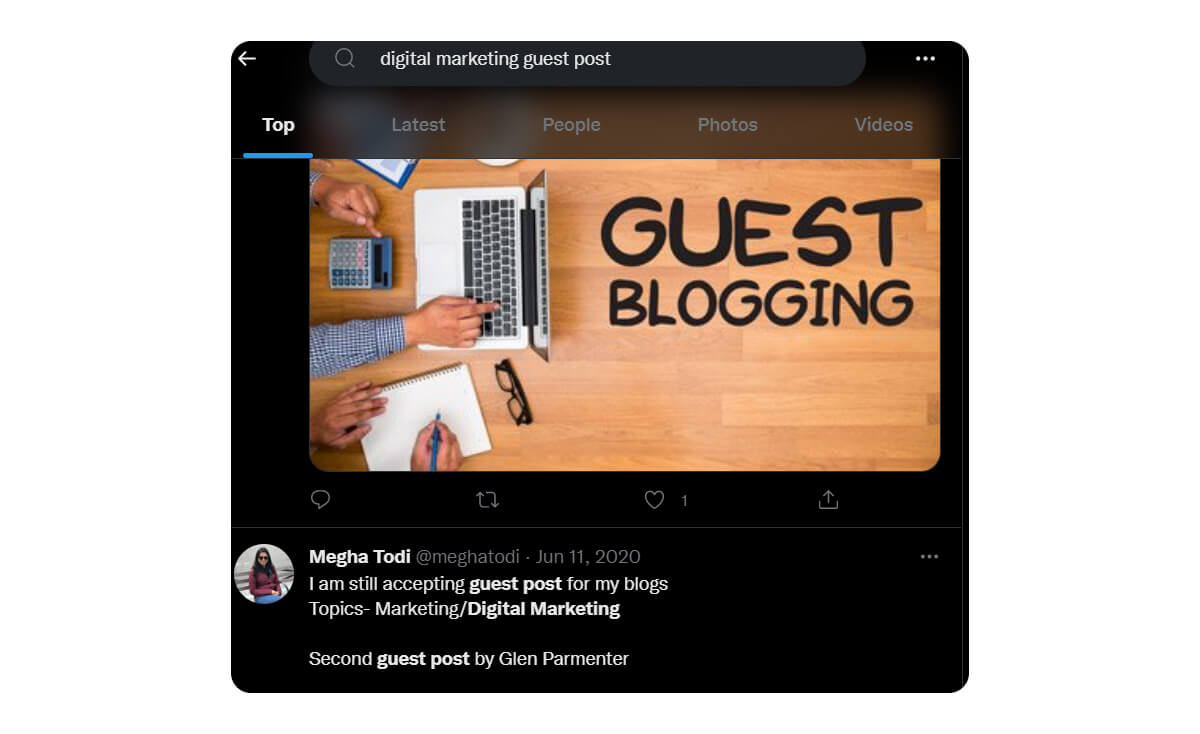
Task: Switch to the Top tab
Action: [x=278, y=125]
